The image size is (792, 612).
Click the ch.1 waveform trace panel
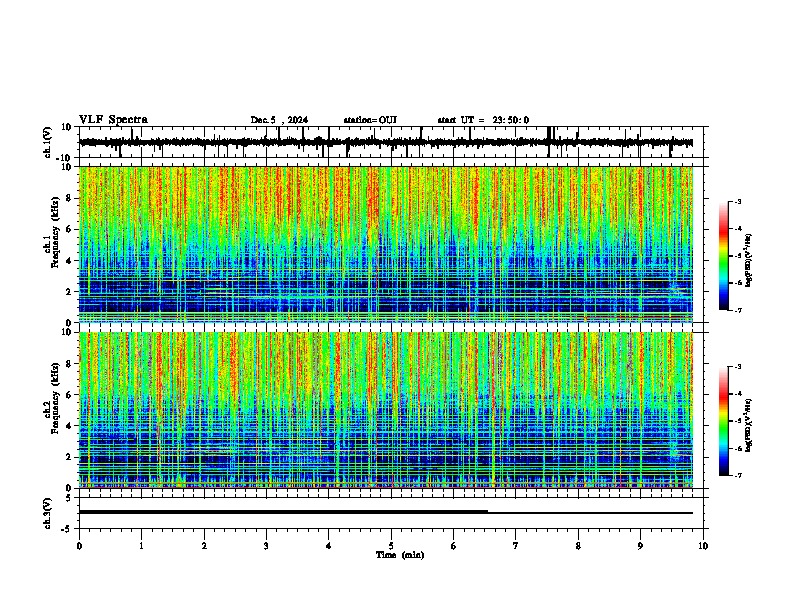391,142
